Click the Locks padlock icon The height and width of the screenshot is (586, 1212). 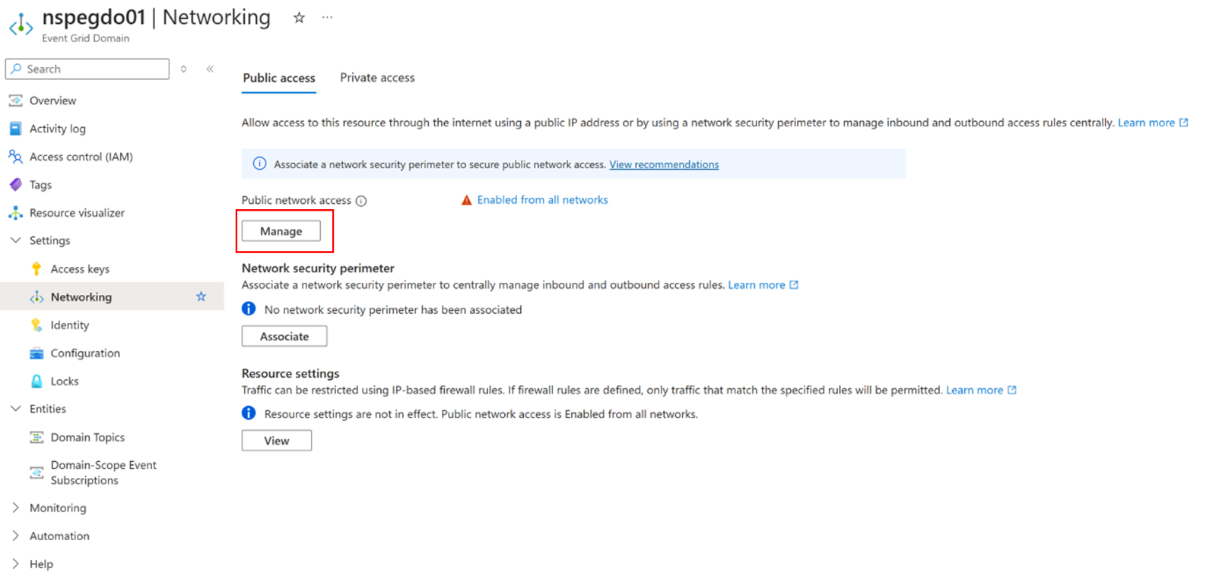coord(37,381)
